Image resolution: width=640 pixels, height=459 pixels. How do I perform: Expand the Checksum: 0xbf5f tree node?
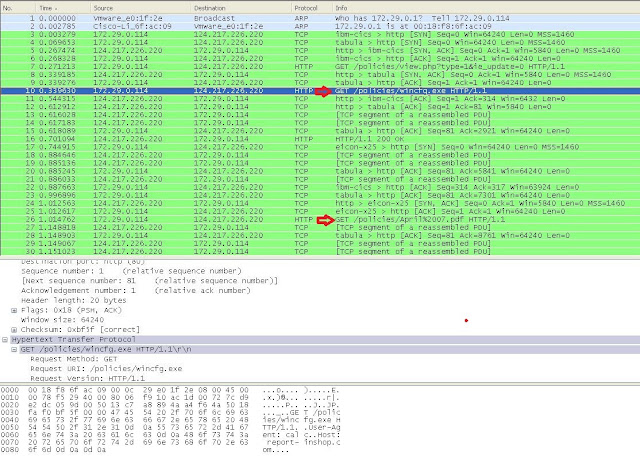pos(14,330)
